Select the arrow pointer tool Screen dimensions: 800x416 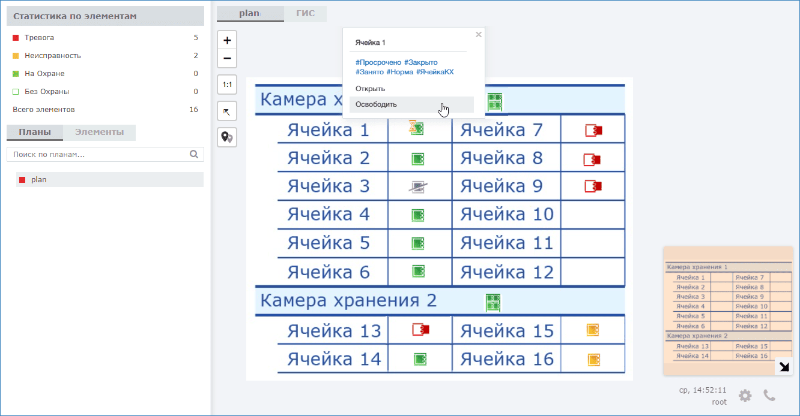point(227,111)
